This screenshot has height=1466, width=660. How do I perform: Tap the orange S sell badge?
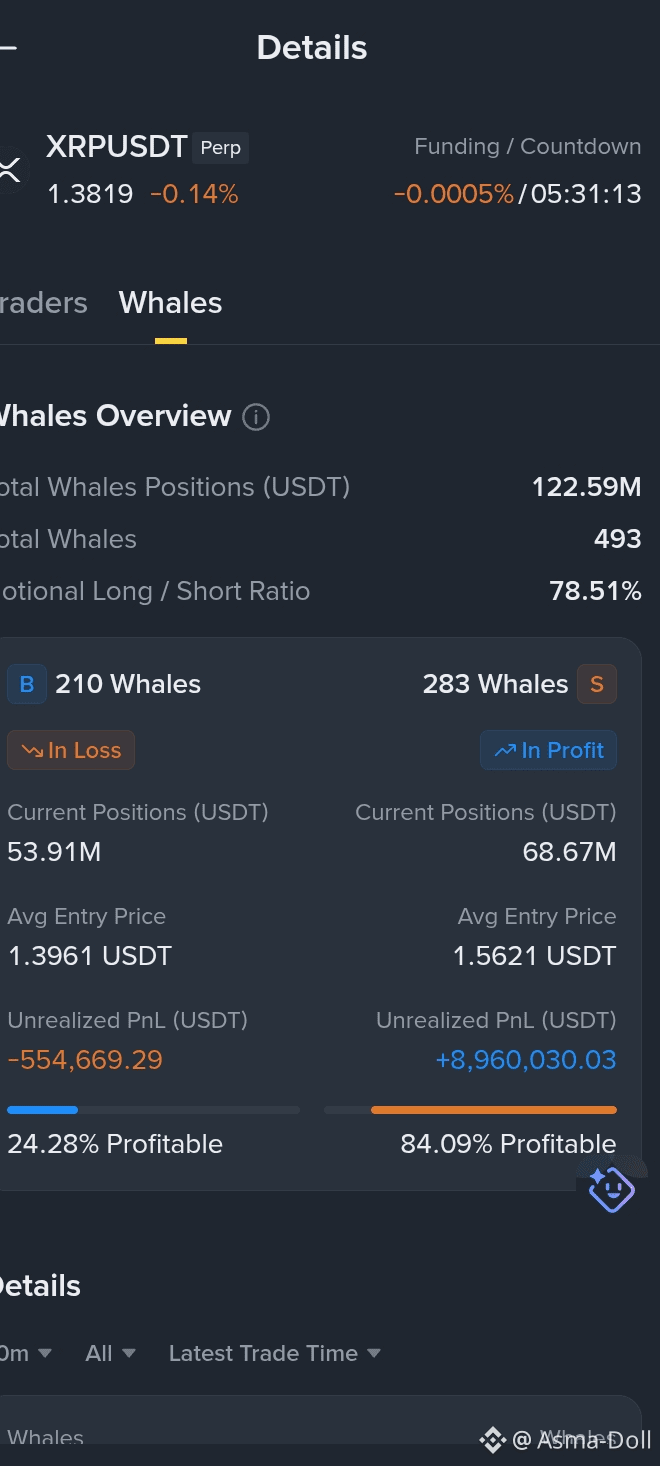tap(597, 685)
